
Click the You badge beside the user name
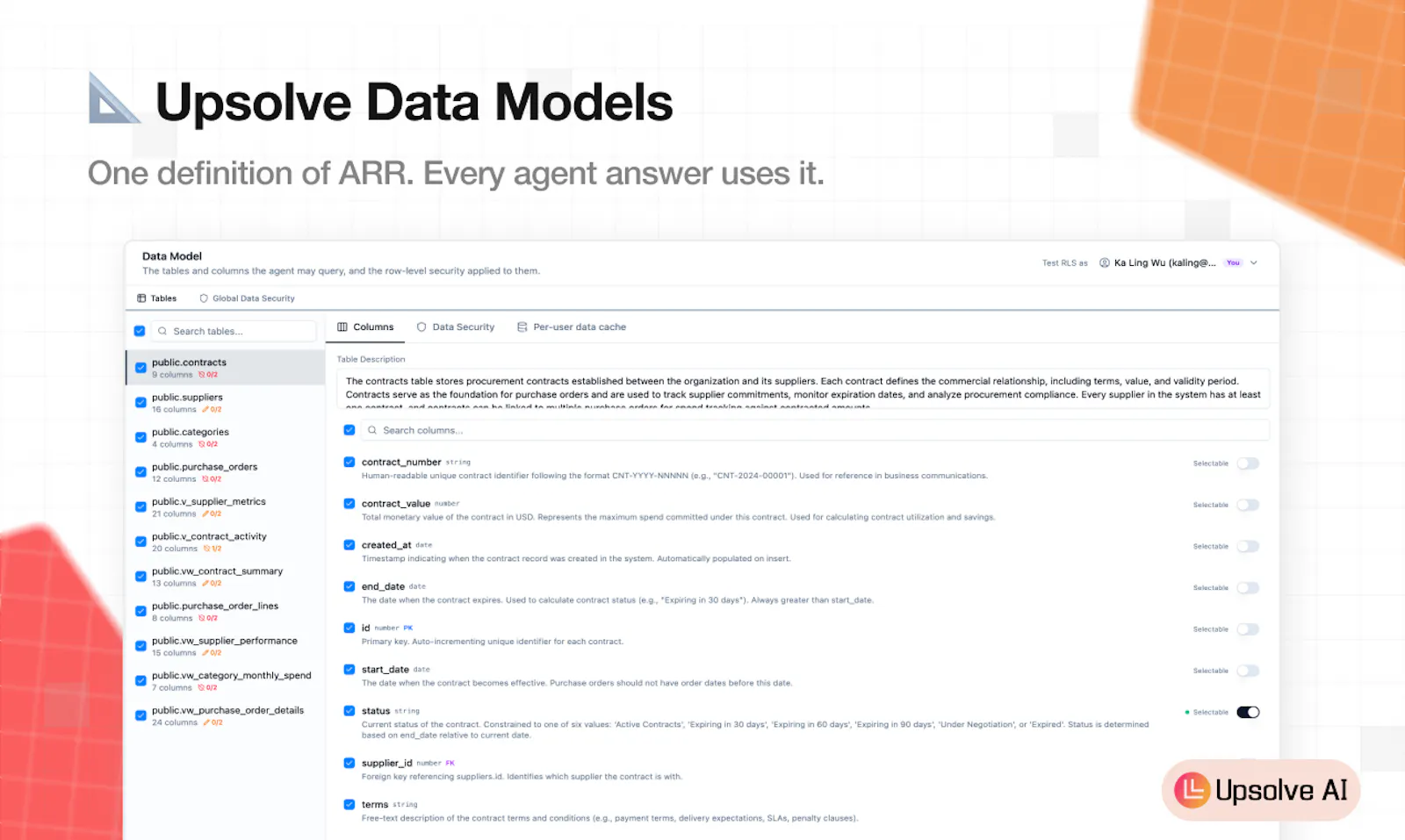1233,262
